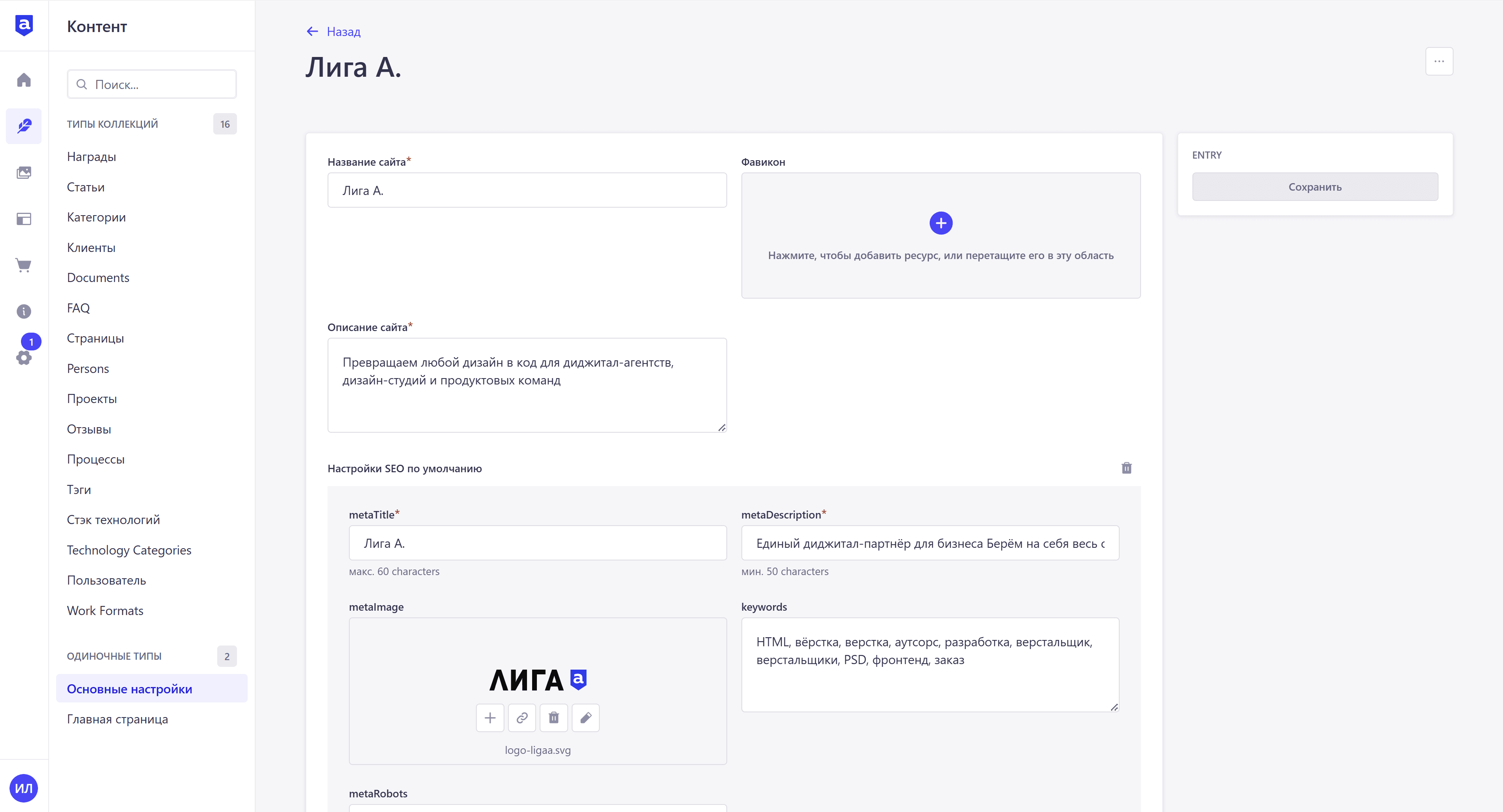
Task: Open the Статьи collection type
Action: pos(86,187)
